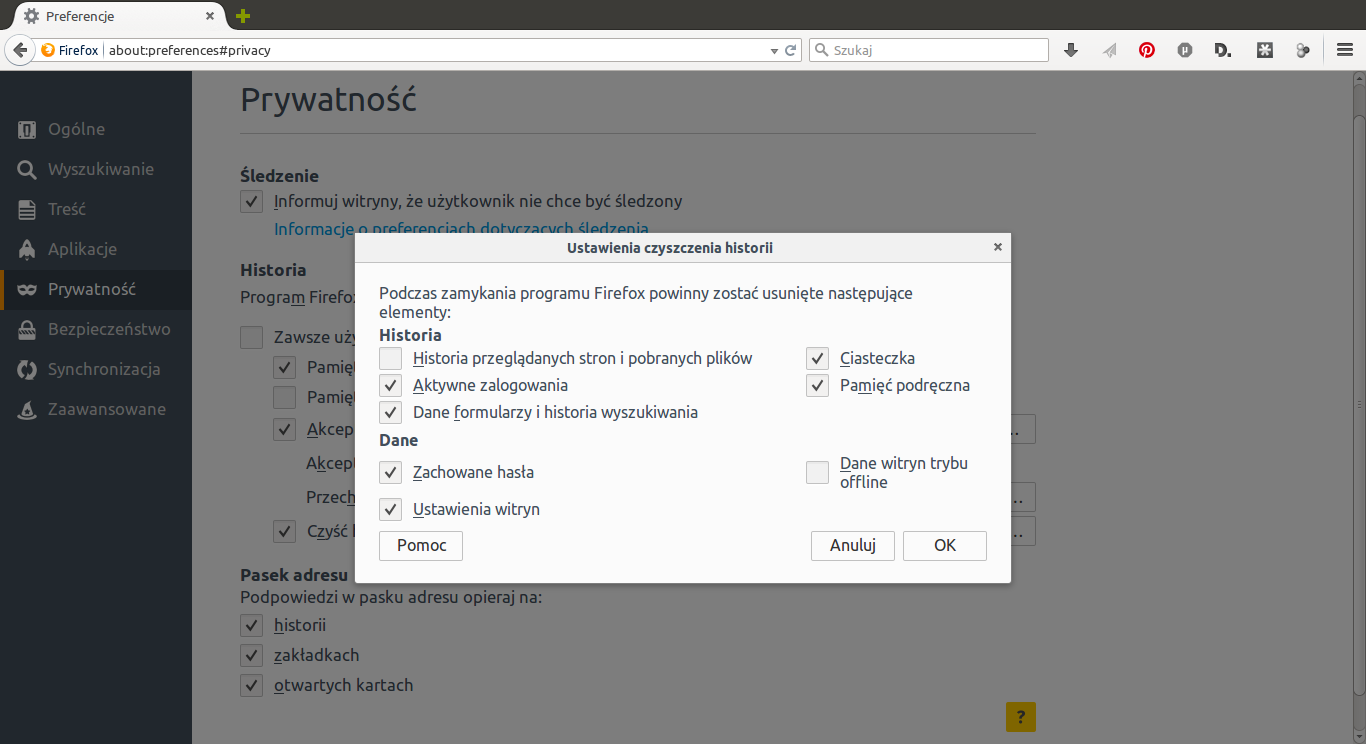Select the Preferencje browser tab
1366x744 pixels.
click(x=119, y=16)
